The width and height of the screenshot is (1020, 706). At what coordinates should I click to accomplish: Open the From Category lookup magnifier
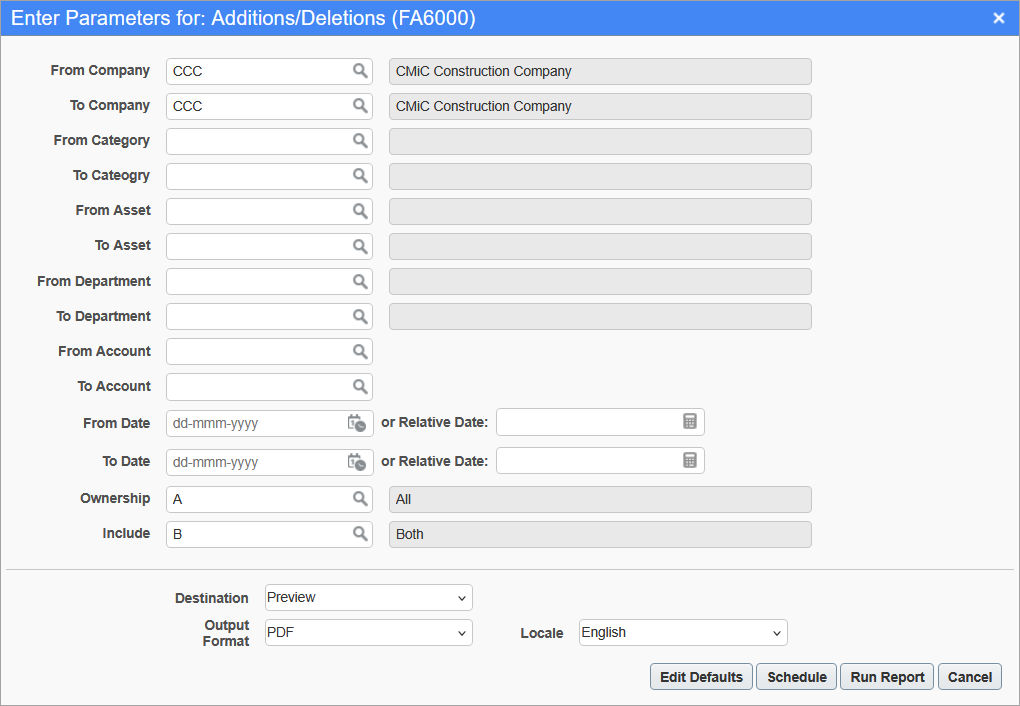tap(359, 141)
